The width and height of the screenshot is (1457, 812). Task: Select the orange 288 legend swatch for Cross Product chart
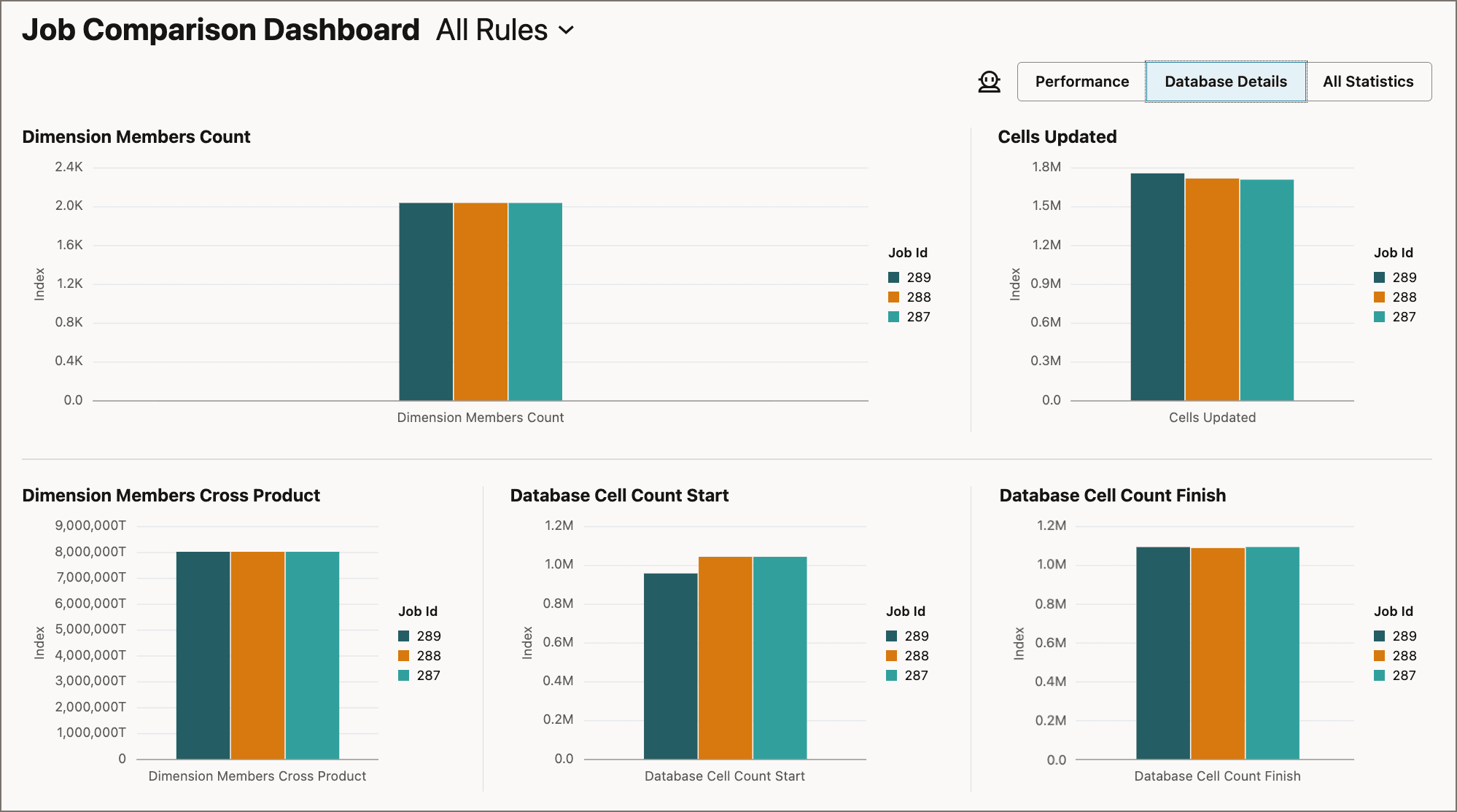click(x=404, y=655)
